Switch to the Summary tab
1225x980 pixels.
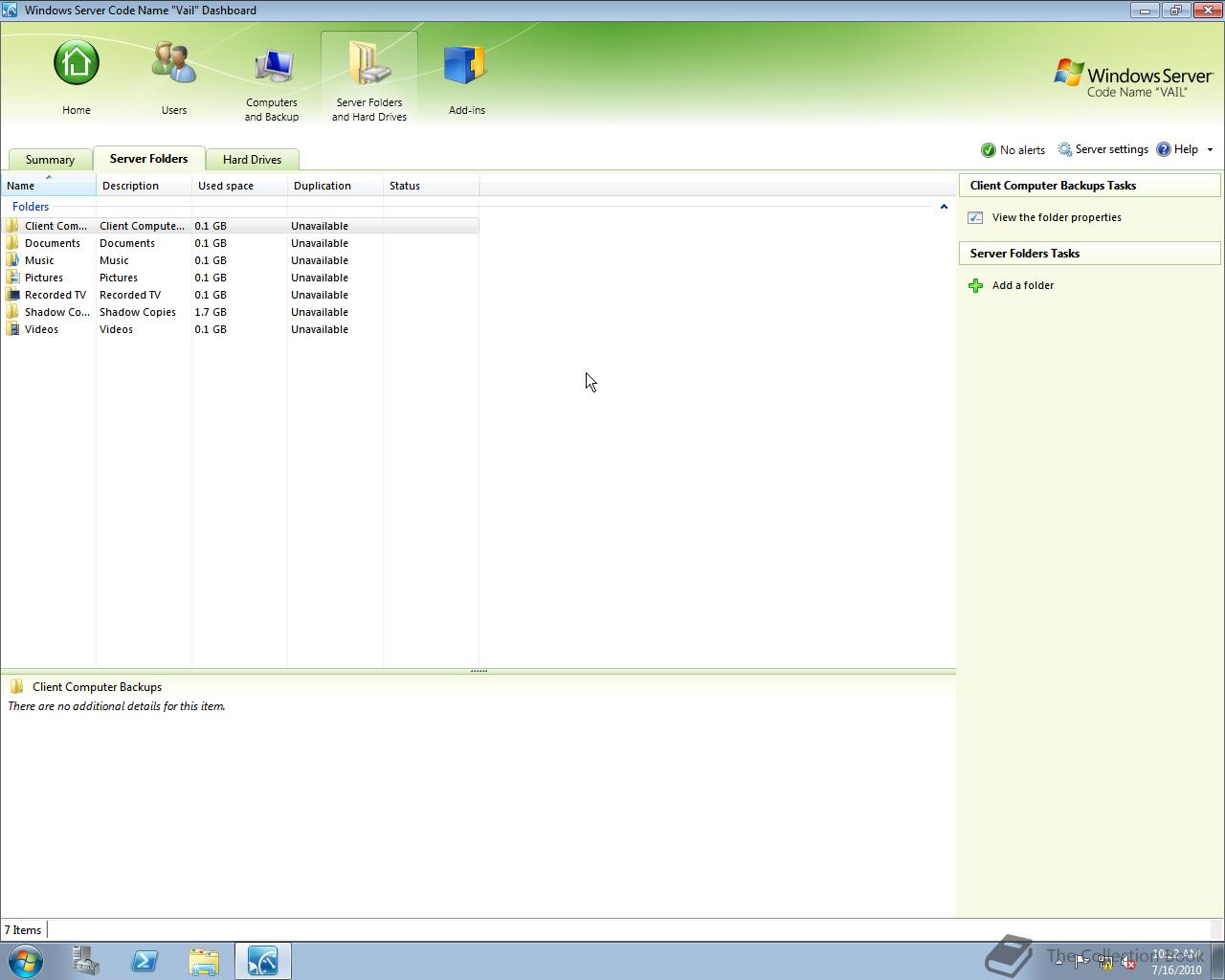[50, 160]
